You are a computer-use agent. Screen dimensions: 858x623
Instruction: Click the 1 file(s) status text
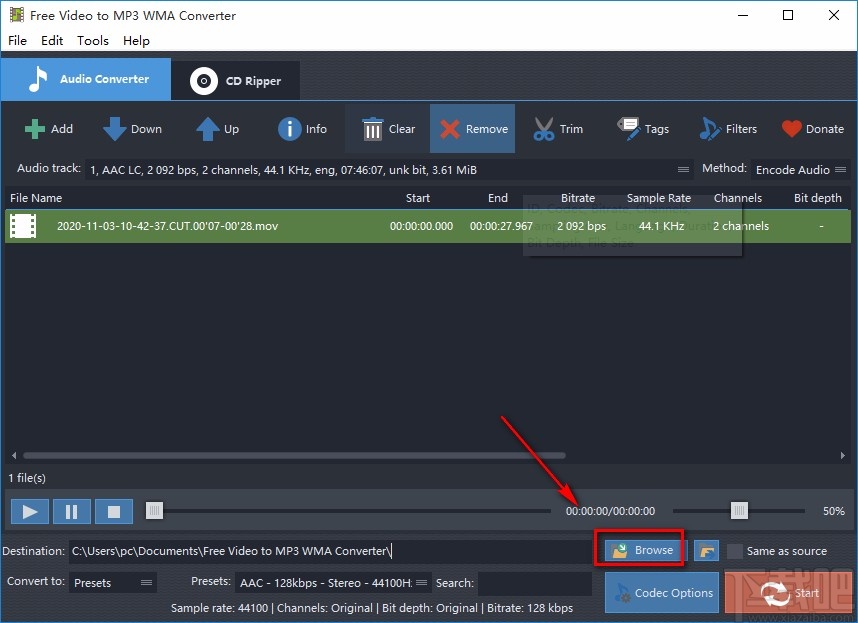pos(27,478)
